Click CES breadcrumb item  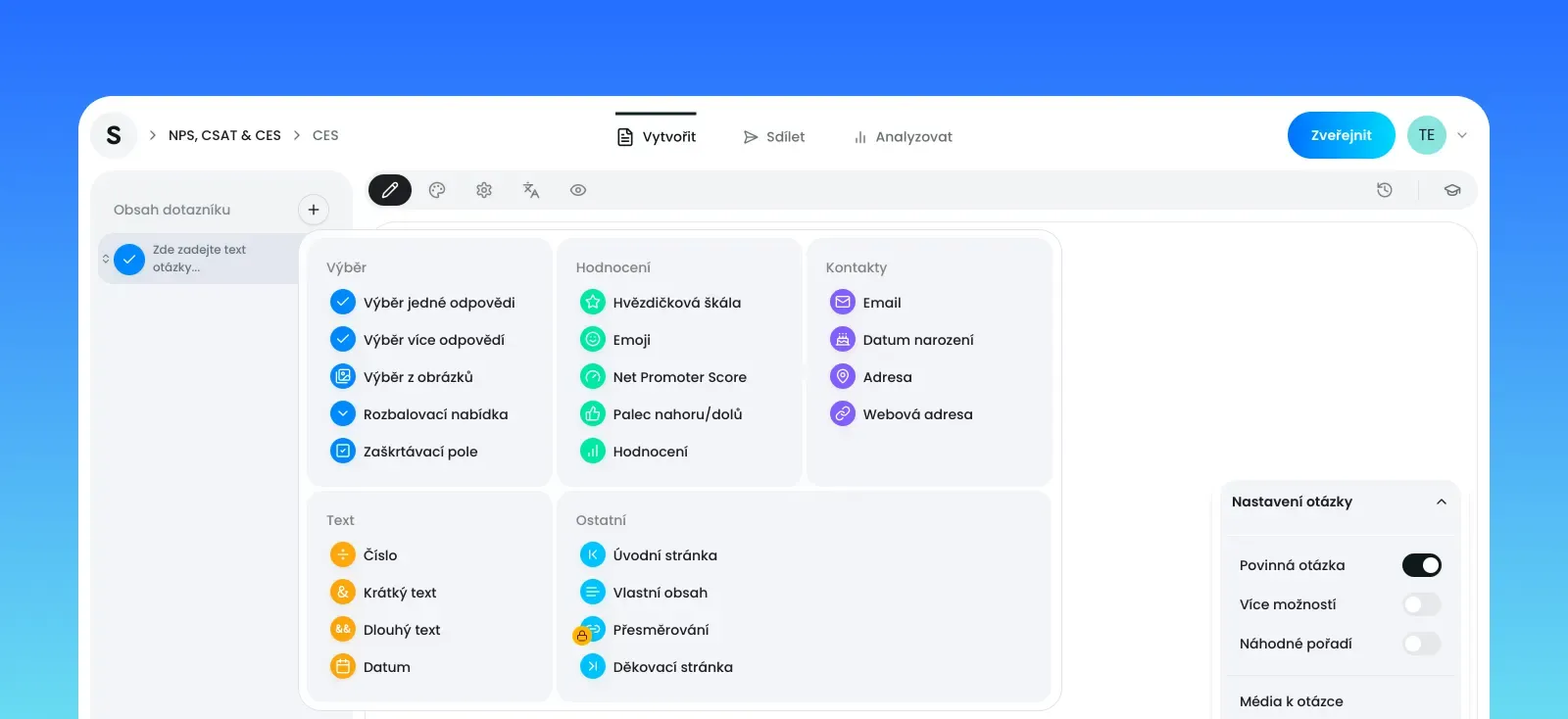tap(325, 135)
